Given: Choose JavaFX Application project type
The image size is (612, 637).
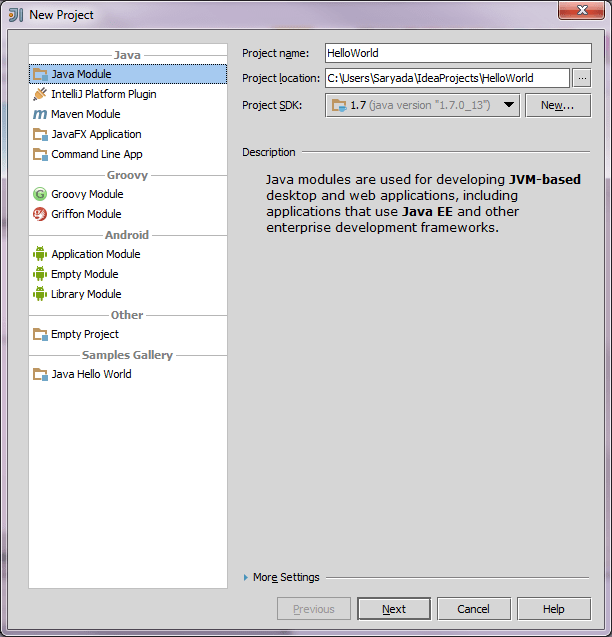Looking at the screenshot, I should point(128,134).
